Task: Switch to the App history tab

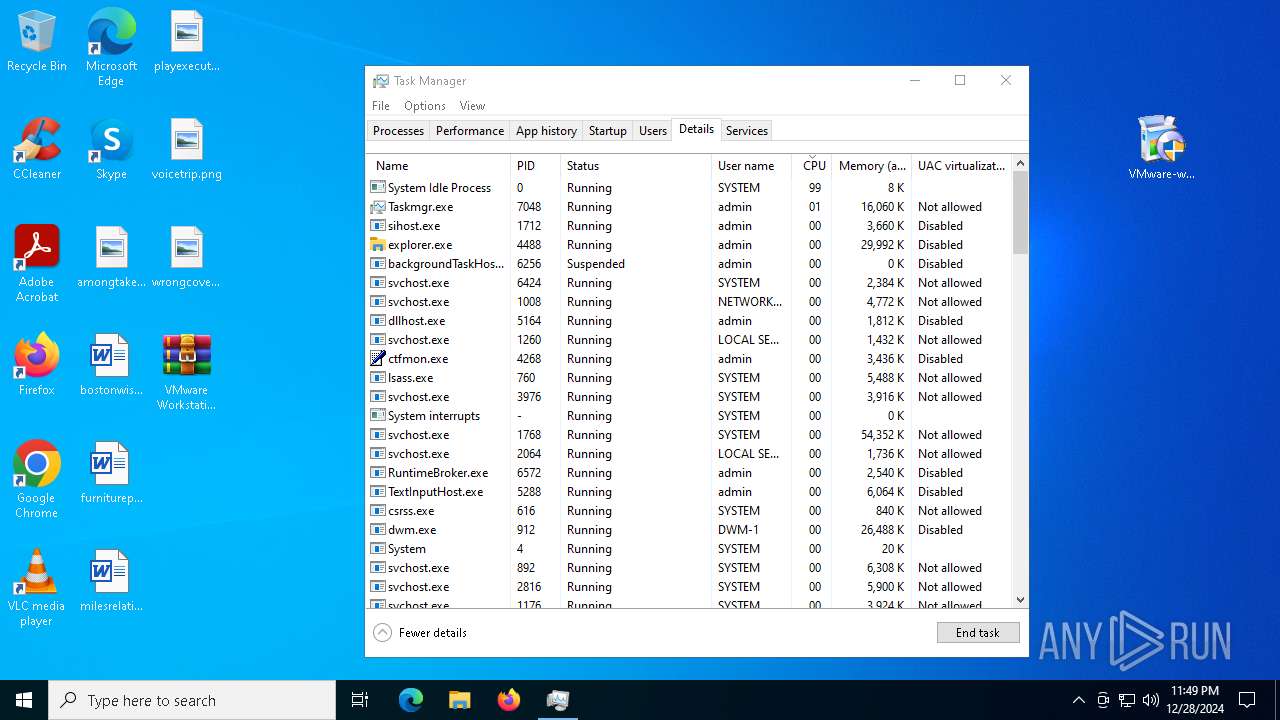Action: [546, 131]
